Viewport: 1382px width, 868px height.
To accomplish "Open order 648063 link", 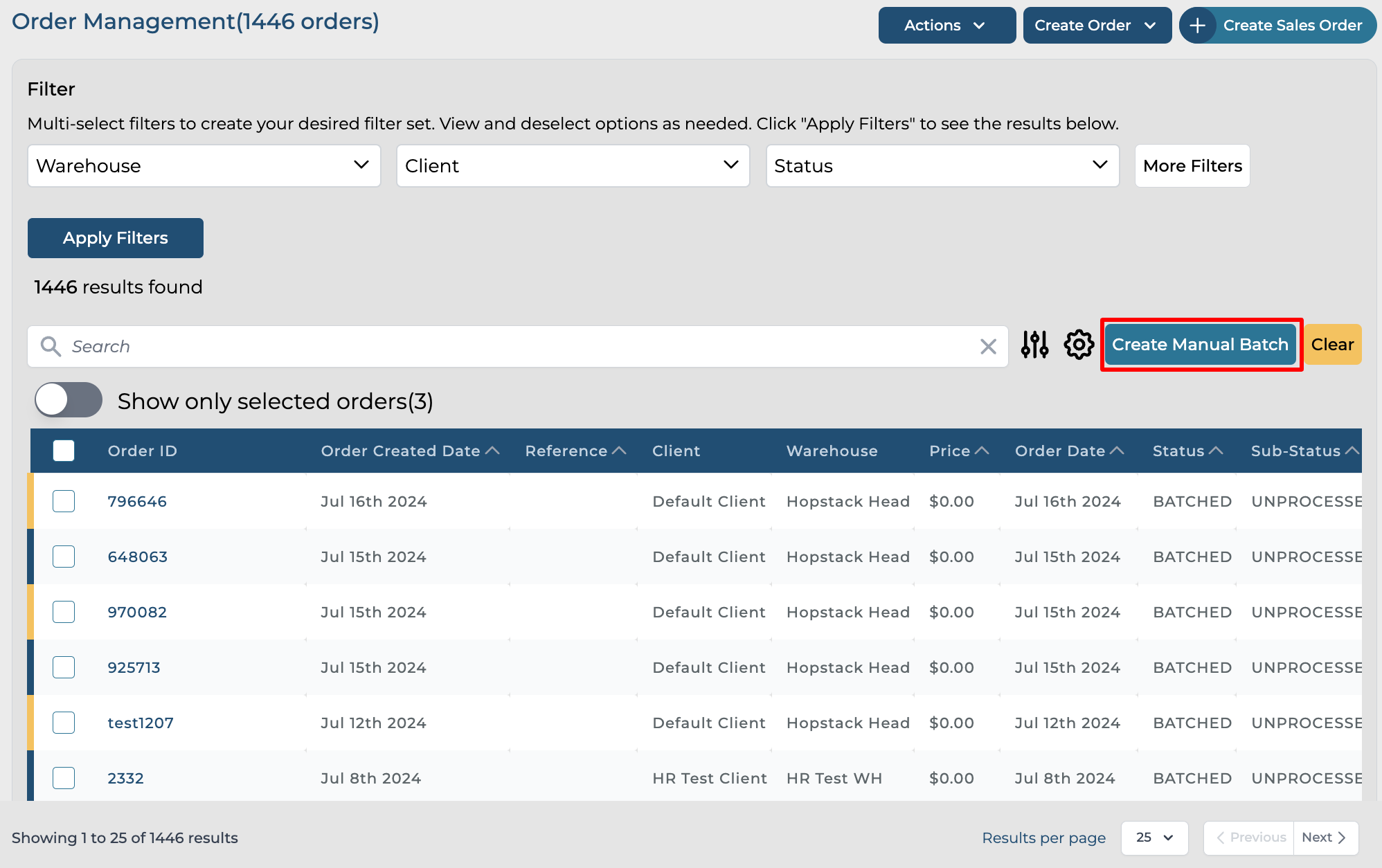I will [x=137, y=557].
